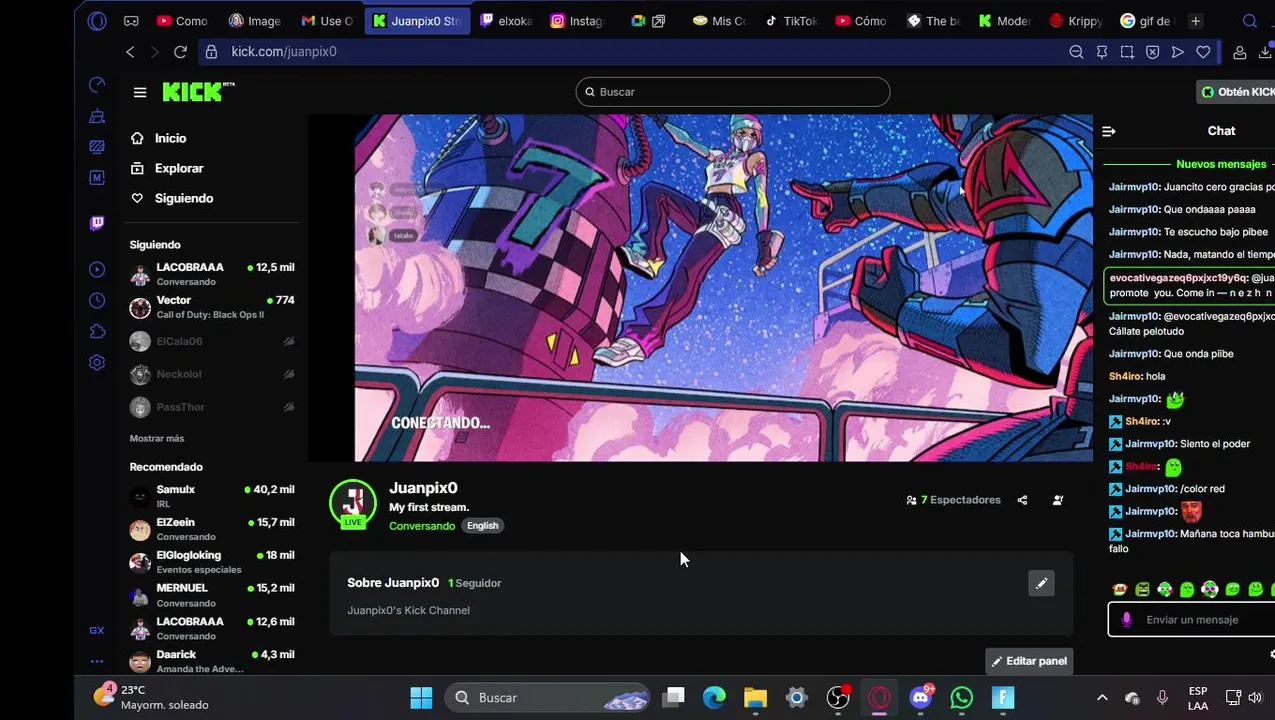Open offline channel ElCala06
The width and height of the screenshot is (1275, 720).
tap(212, 341)
